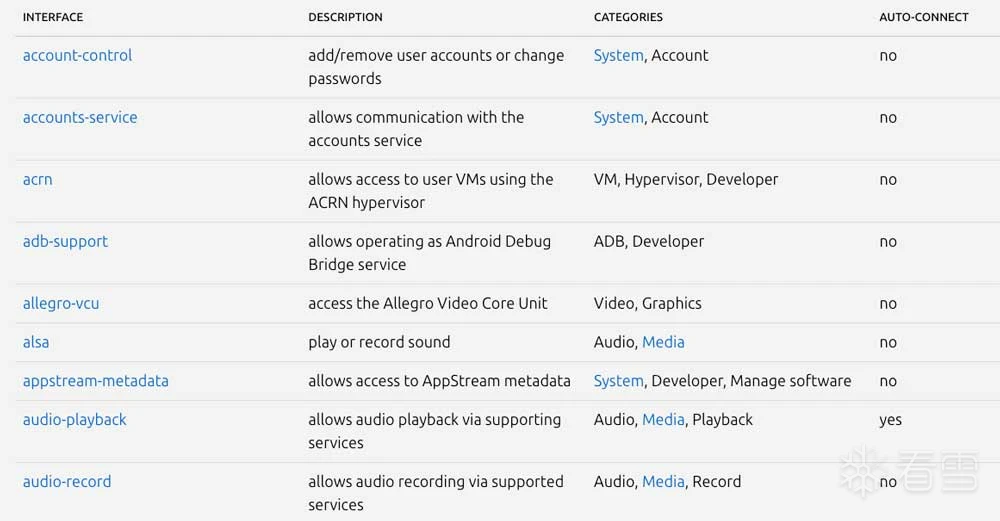Click the CATEGORIES column header
This screenshot has height=521, width=1000.
pos(628,17)
